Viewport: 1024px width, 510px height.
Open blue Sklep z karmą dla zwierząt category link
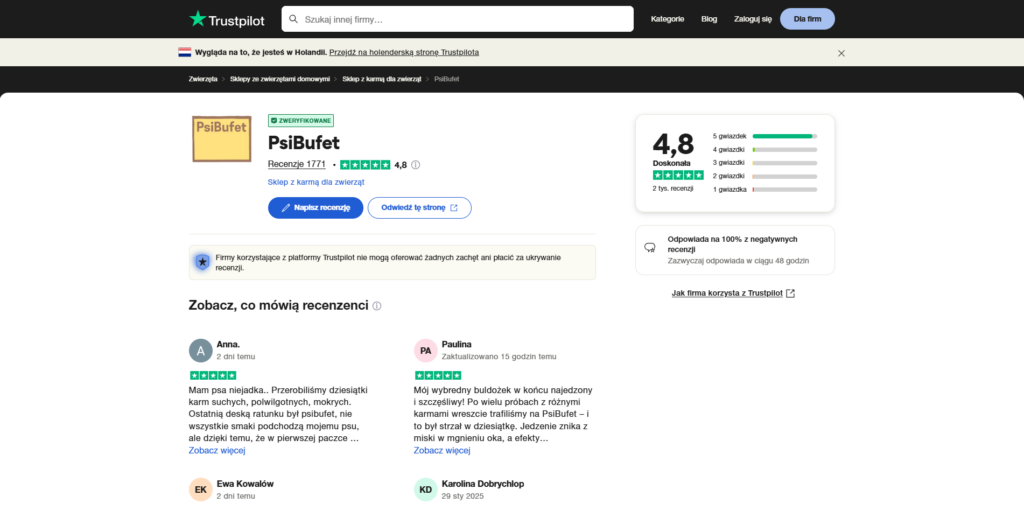(316, 182)
